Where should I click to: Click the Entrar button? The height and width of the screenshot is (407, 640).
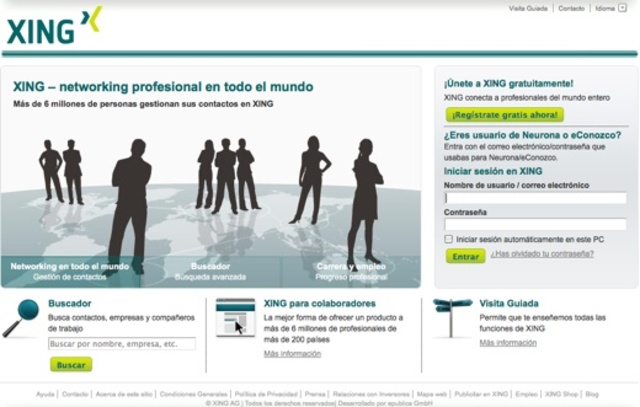[x=466, y=256]
